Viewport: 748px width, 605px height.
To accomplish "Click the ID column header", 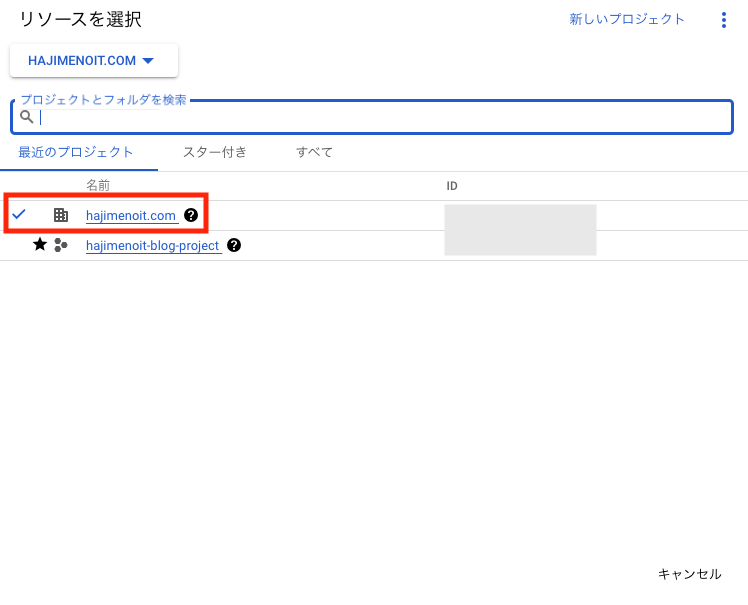I will click(x=452, y=186).
